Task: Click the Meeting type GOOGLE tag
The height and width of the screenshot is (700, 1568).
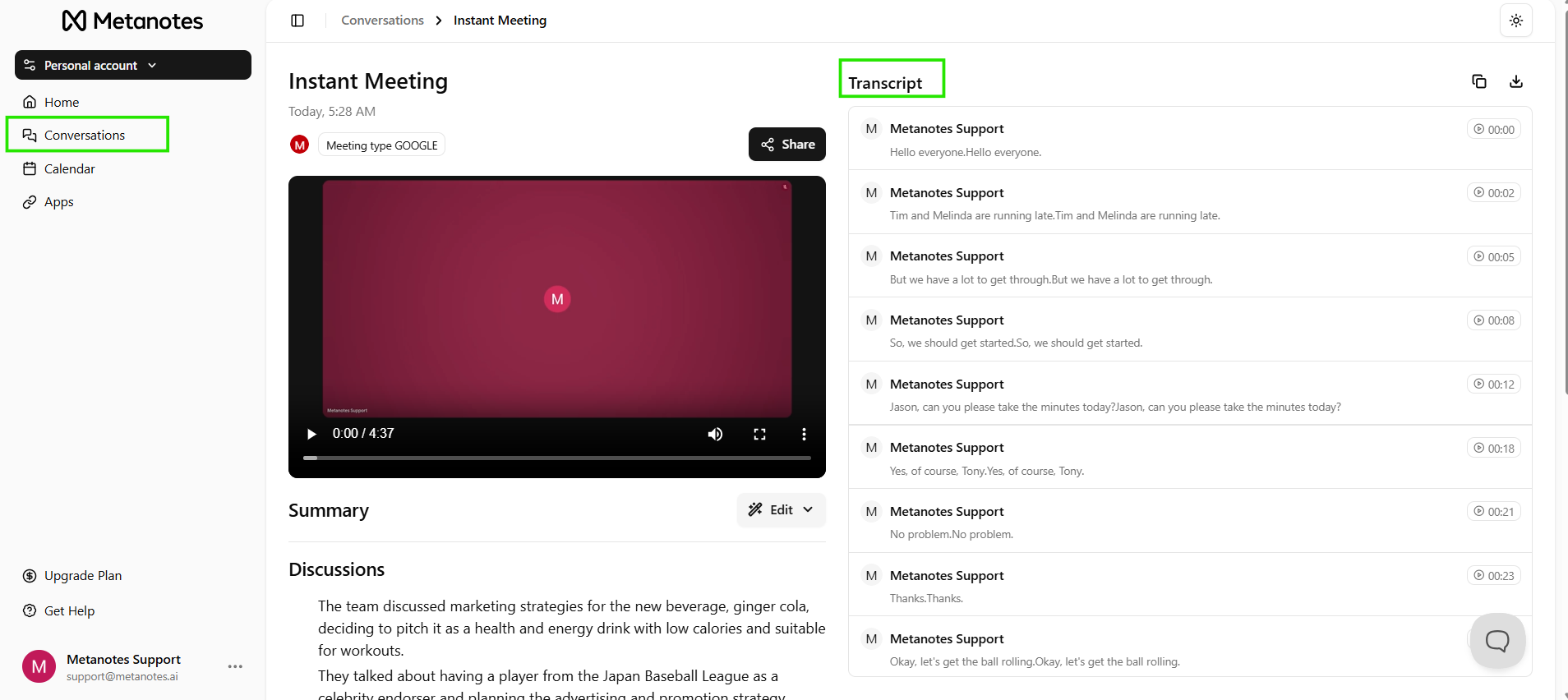Action: click(381, 145)
